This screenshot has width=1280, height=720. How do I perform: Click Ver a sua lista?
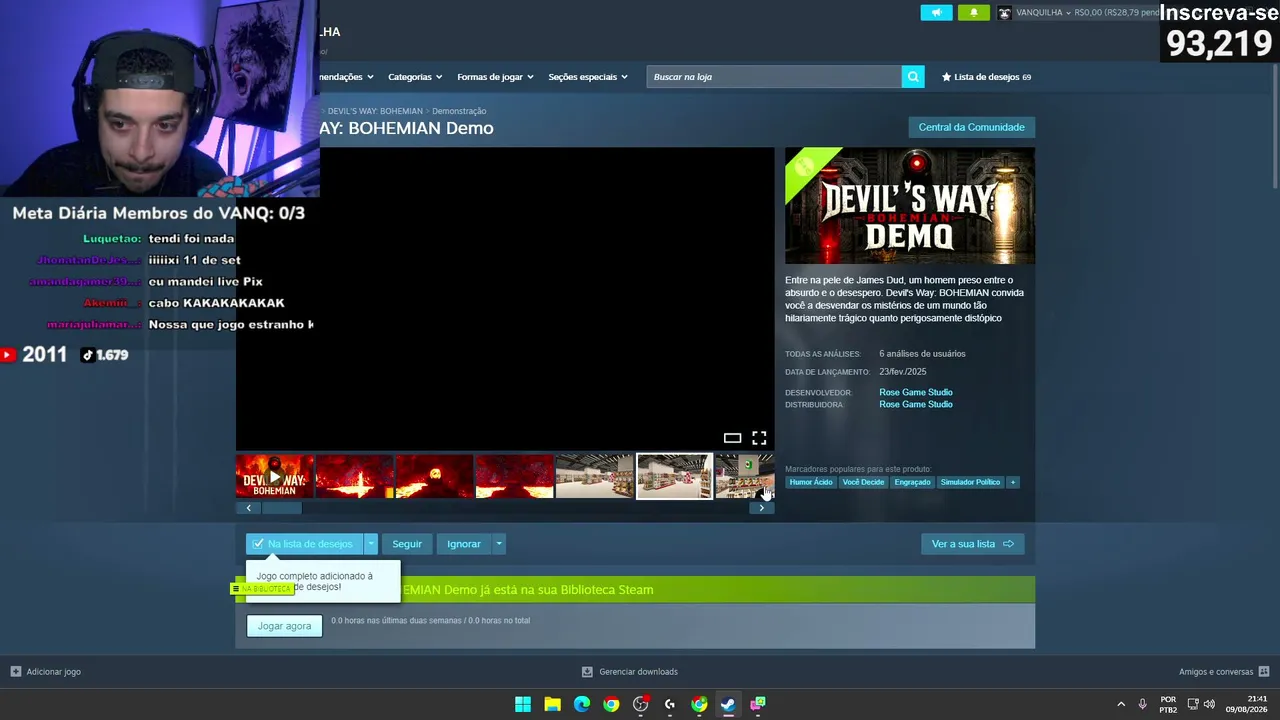[x=972, y=544]
